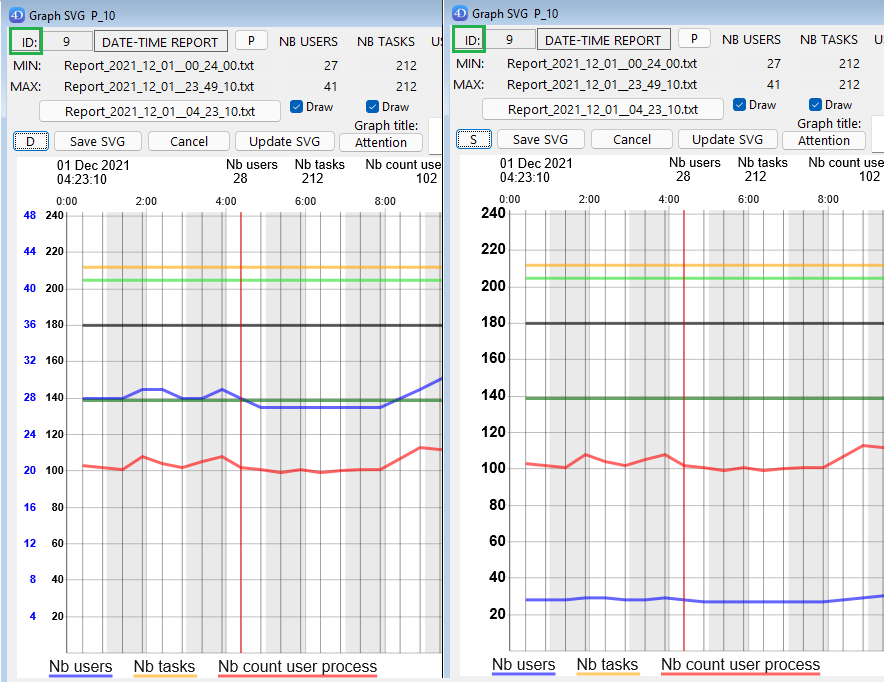The image size is (884, 682).
Task: Open the Report_2021_12_01__04_23_10.txt selector in right window
Action: point(603,109)
